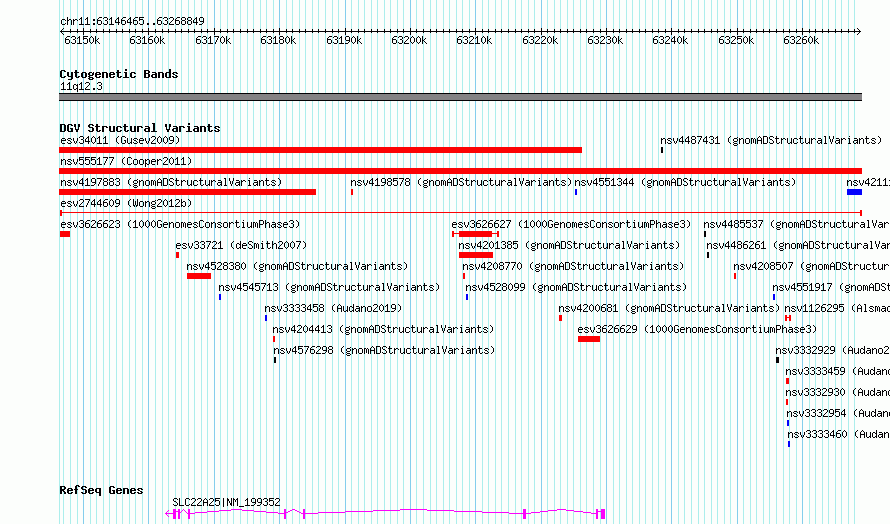The image size is (890, 524).
Task: Click the nsv4198578 variant label
Action: [461, 182]
